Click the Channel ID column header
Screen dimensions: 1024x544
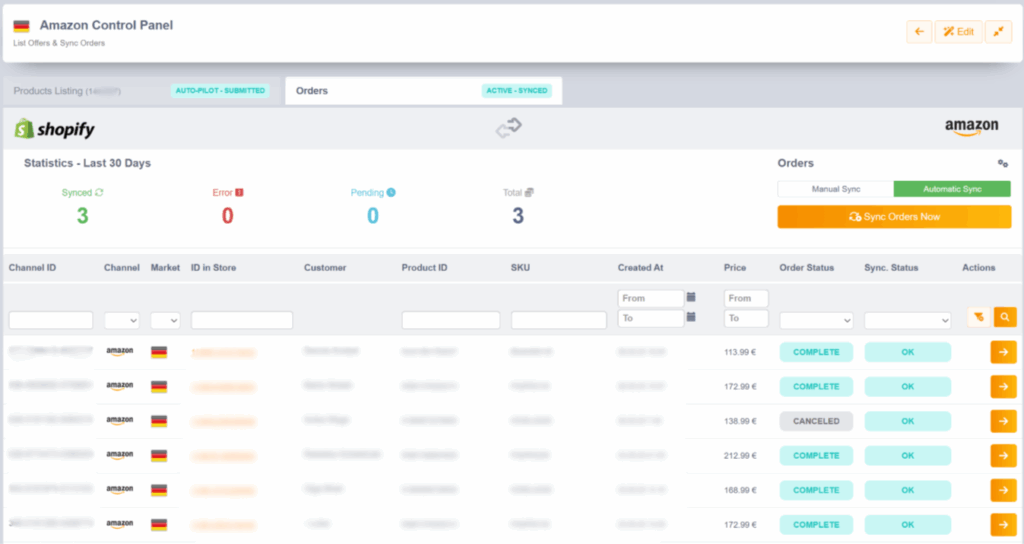[x=32, y=268]
